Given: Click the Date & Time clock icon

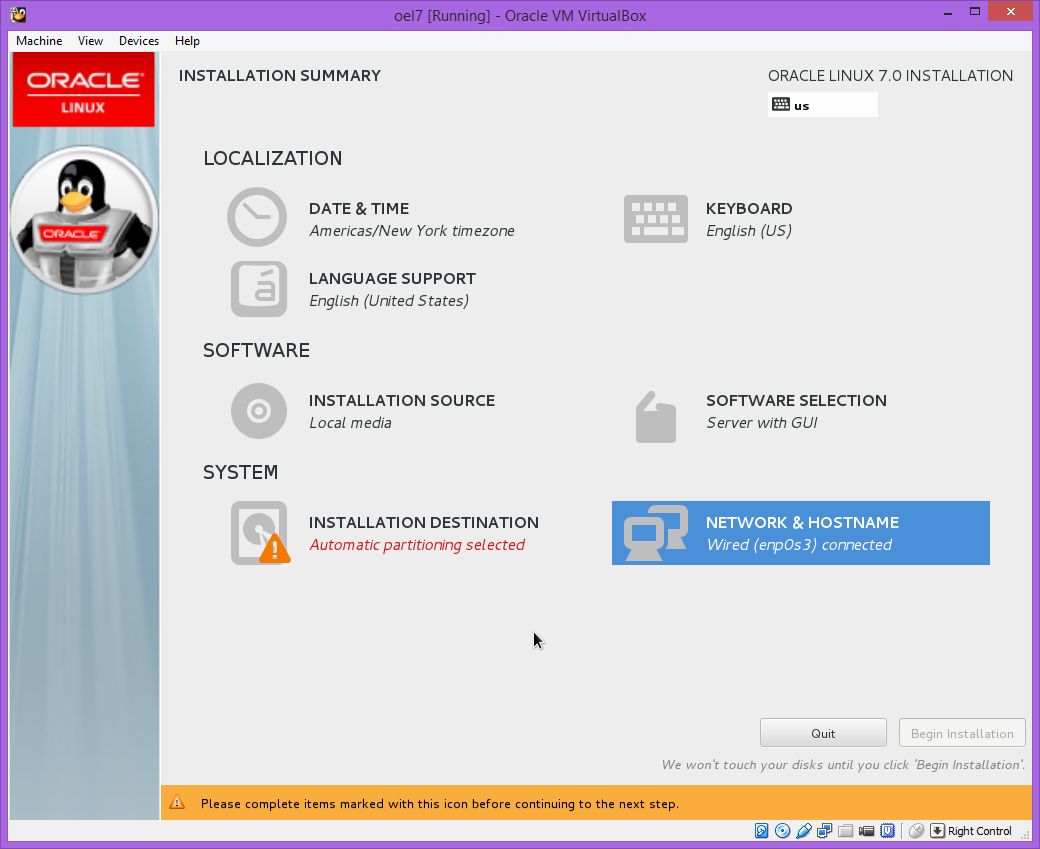Looking at the screenshot, I should (257, 218).
